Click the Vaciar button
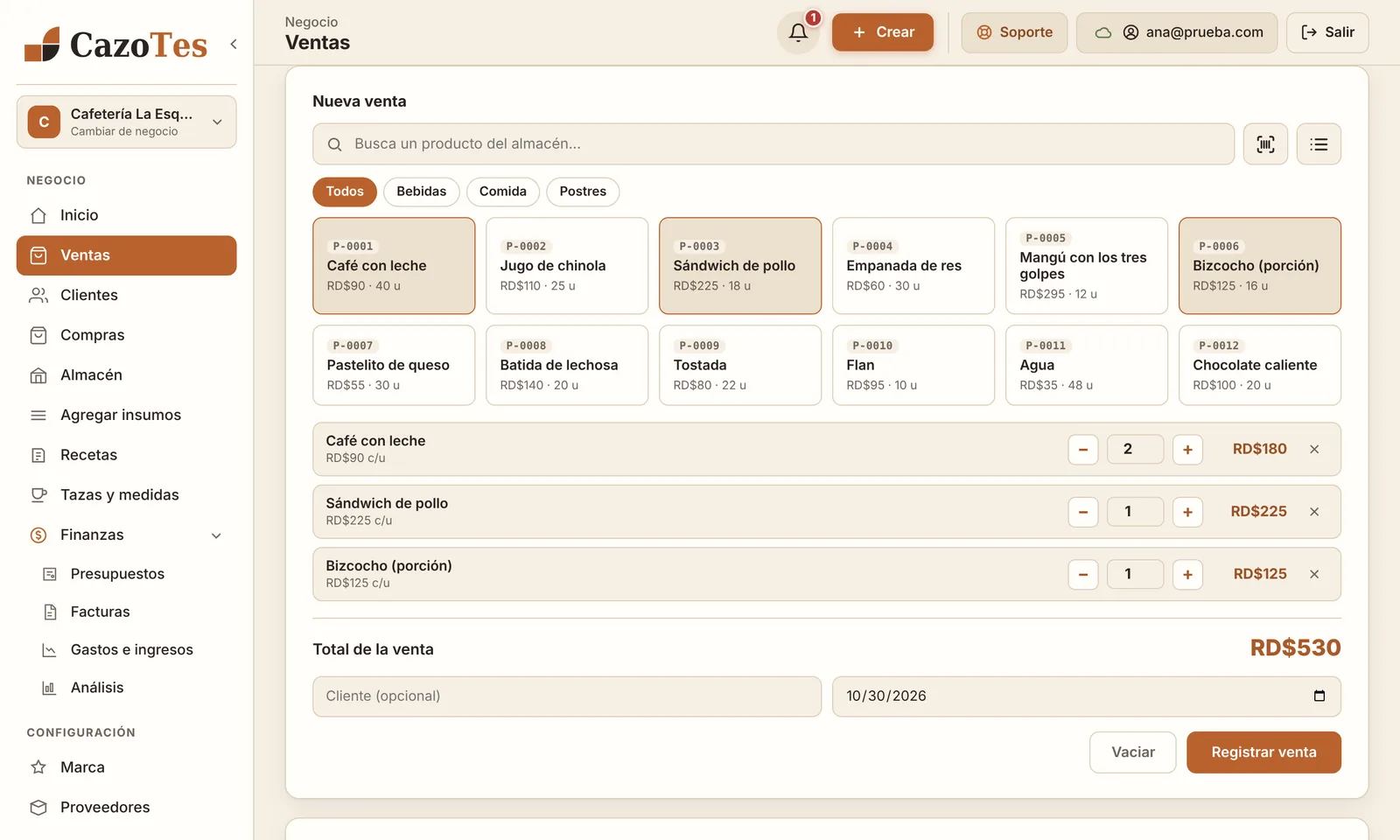 click(x=1132, y=752)
